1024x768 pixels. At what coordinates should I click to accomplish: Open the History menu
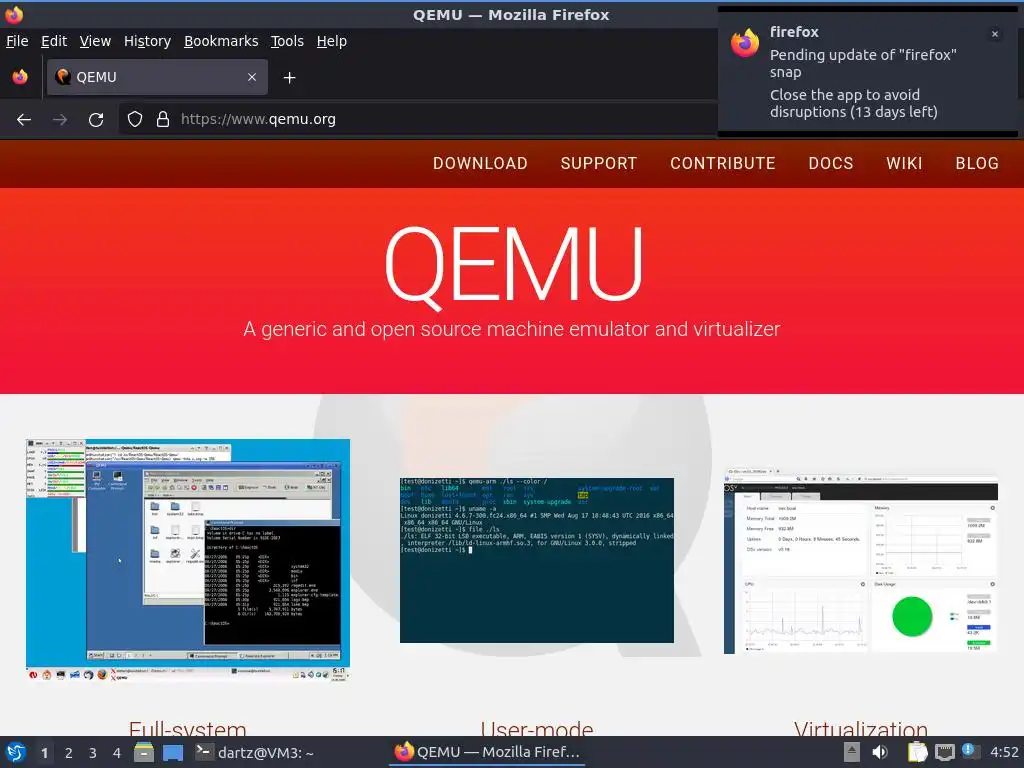[148, 41]
